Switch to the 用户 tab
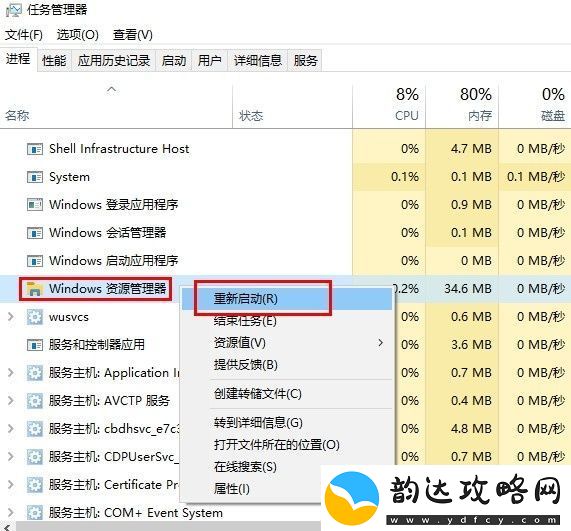The width and height of the screenshot is (571, 531). point(209,60)
